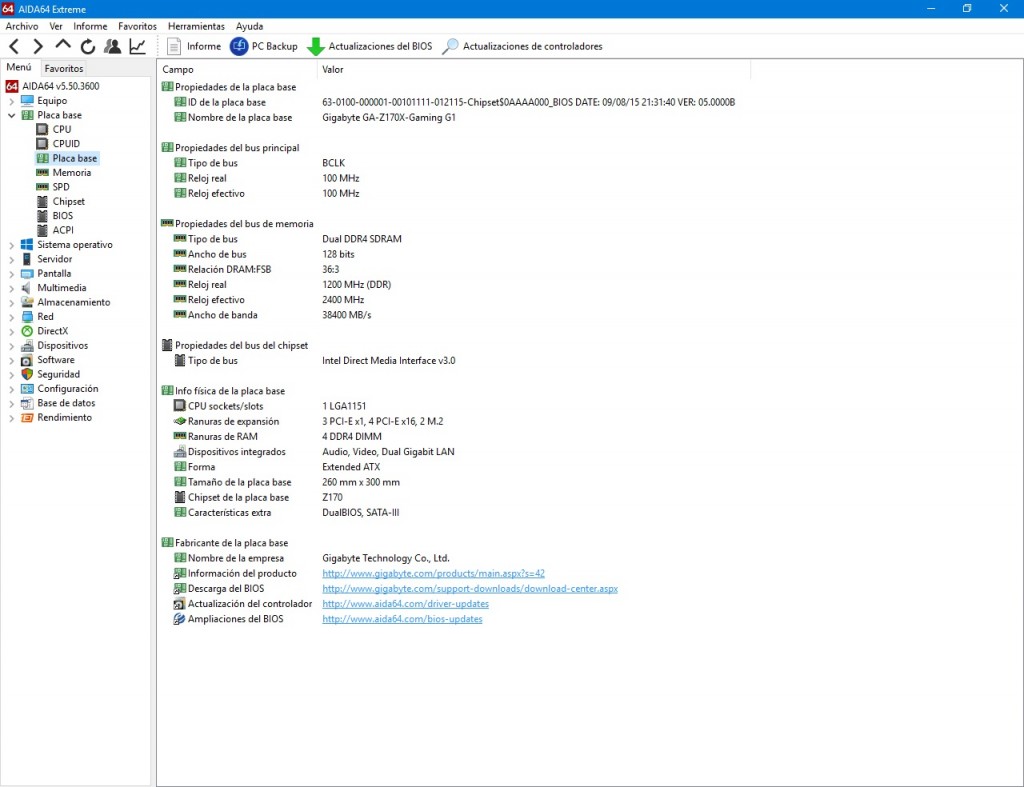Click the Forward navigation arrow icon
This screenshot has width=1024, height=787.
(38, 46)
